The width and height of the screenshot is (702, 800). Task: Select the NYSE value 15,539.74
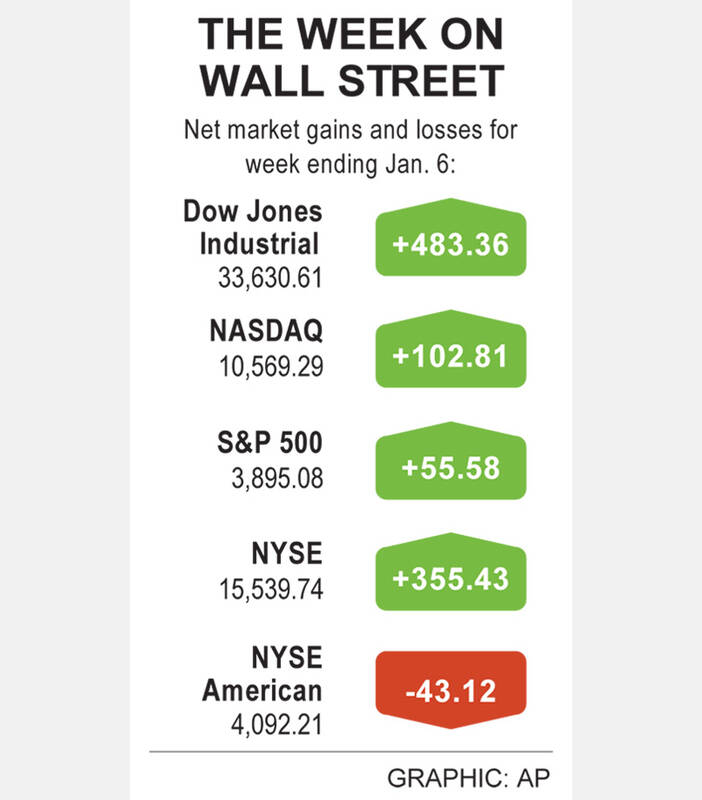271,589
